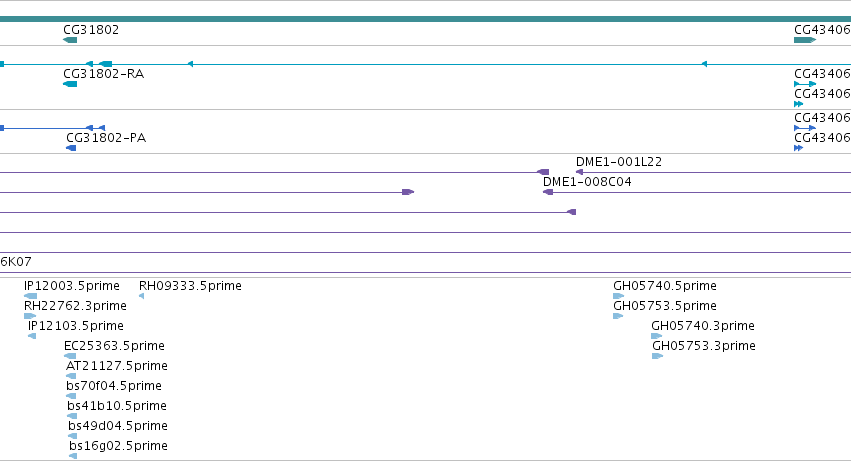Select the bs41b10.5prime arrow glyph
Screen dimensions: 851x461
tap(72, 416)
